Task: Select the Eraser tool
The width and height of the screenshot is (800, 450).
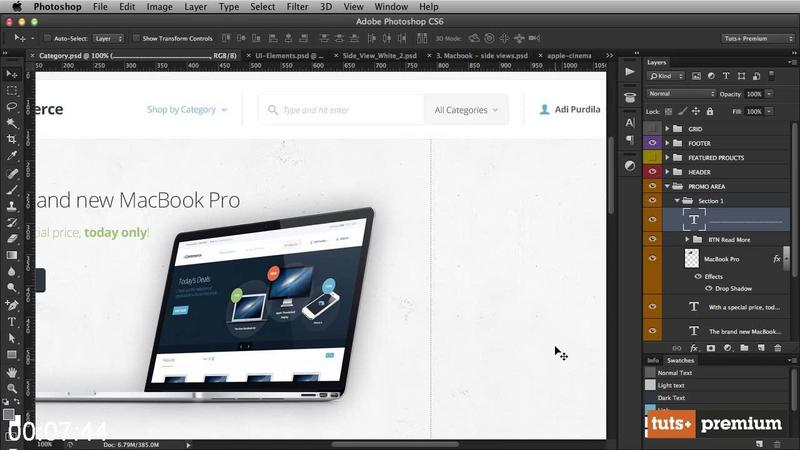Action: 11,239
